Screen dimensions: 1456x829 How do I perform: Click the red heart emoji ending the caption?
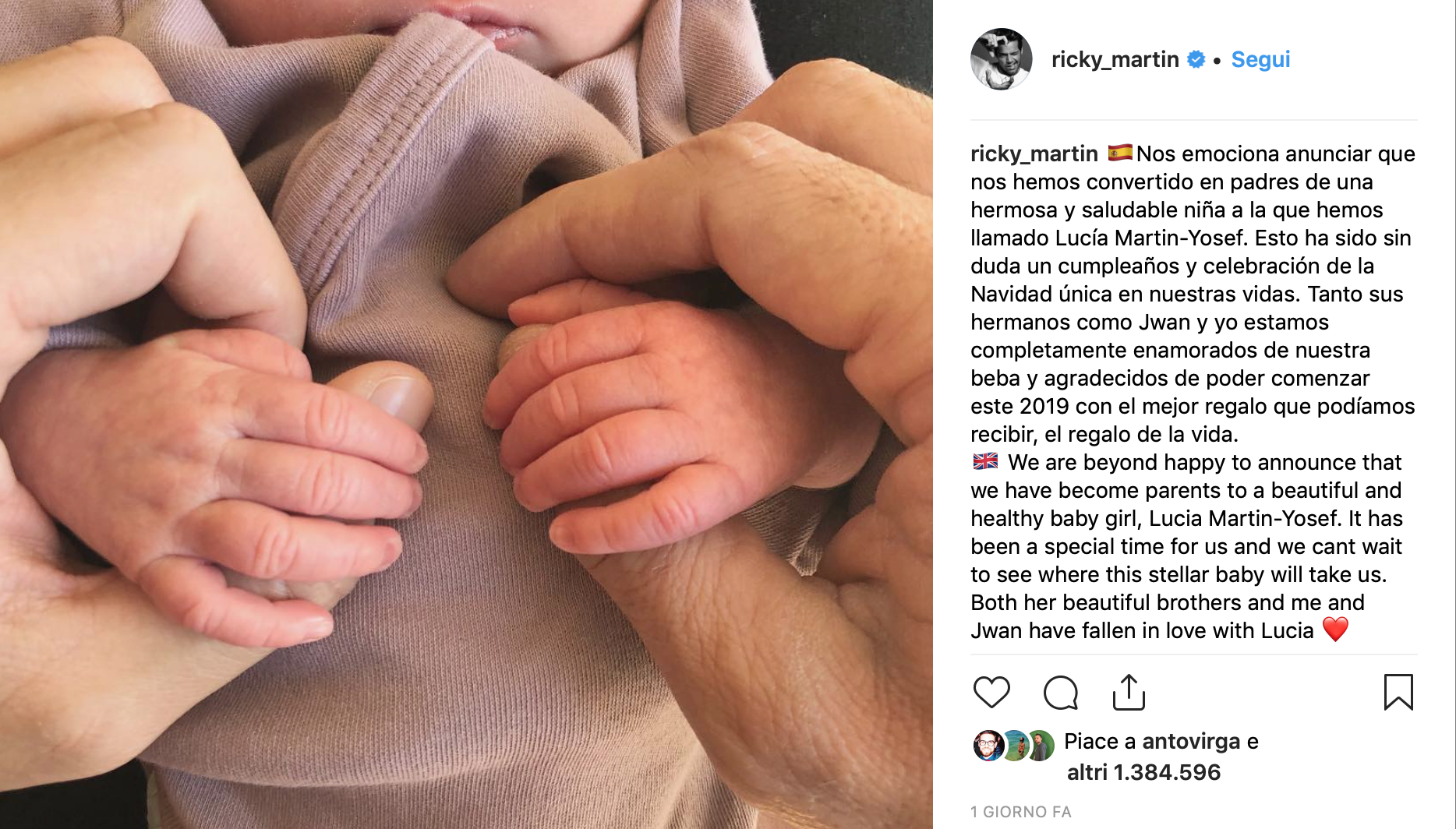point(1335,629)
